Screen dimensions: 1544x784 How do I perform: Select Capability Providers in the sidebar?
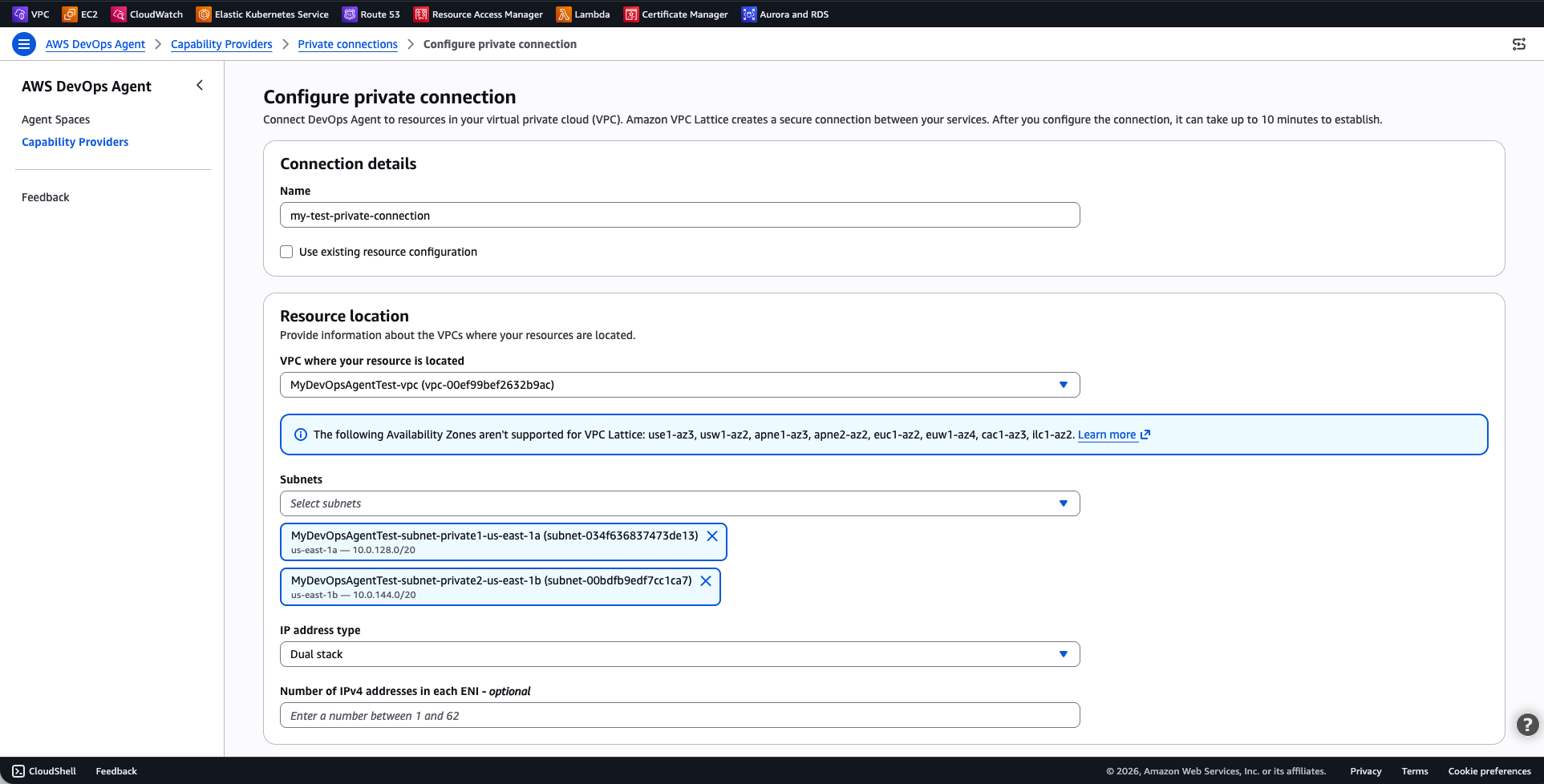[x=75, y=142]
